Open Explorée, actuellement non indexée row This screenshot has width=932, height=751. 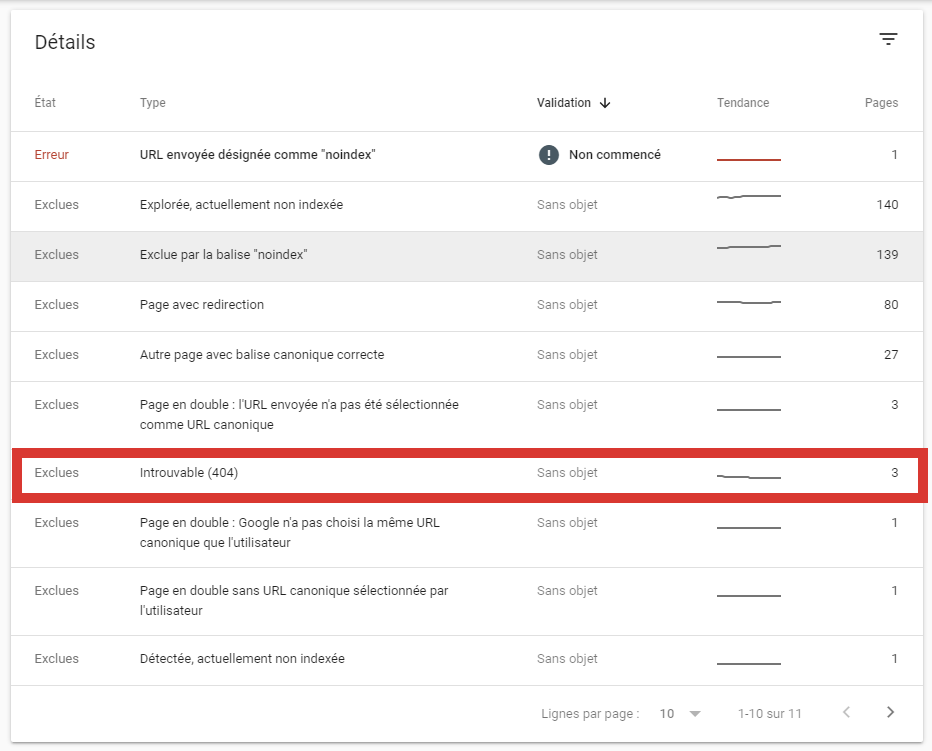pyautogui.click(x=241, y=205)
